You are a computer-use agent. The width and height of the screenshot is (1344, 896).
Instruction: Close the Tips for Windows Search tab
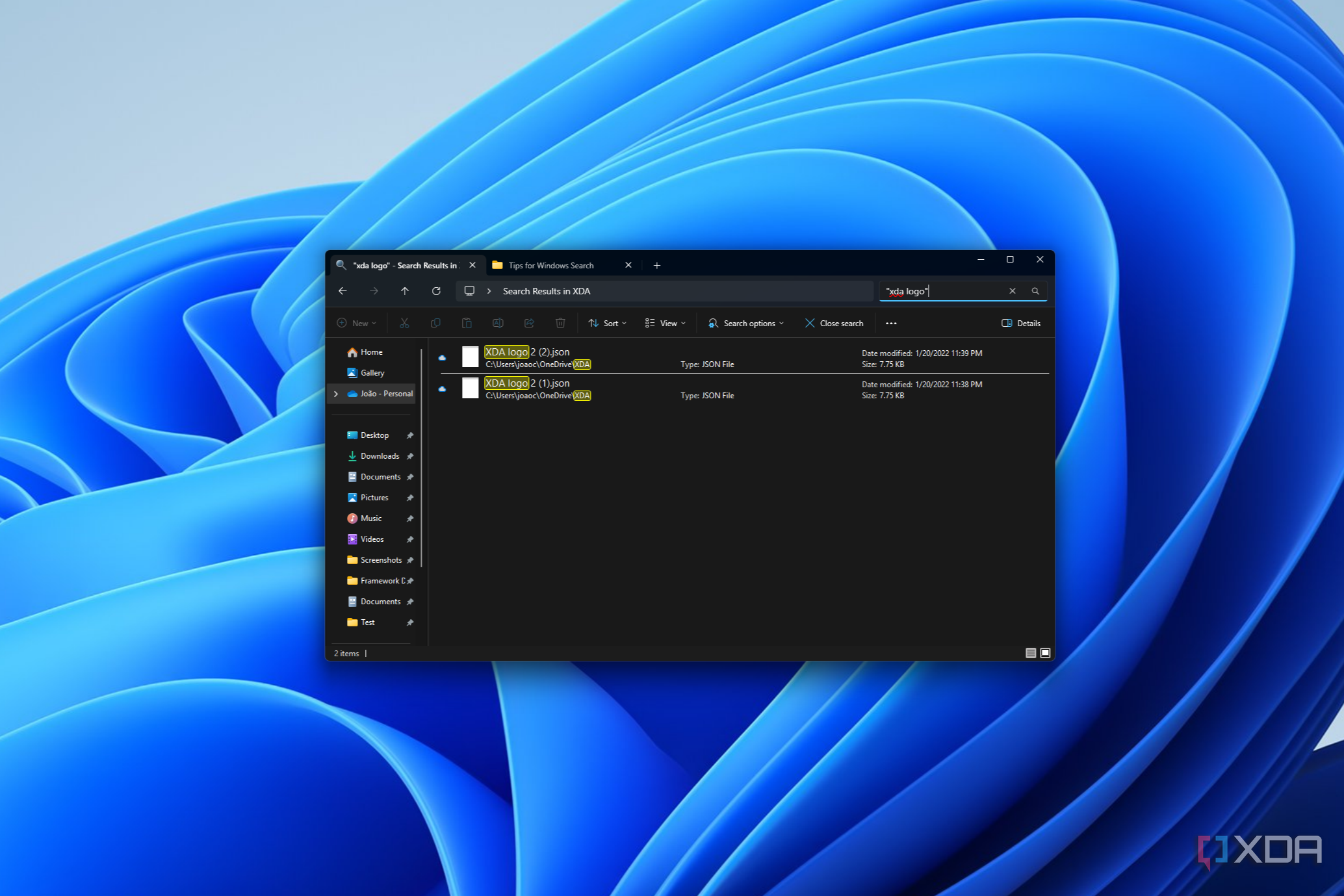[628, 265]
